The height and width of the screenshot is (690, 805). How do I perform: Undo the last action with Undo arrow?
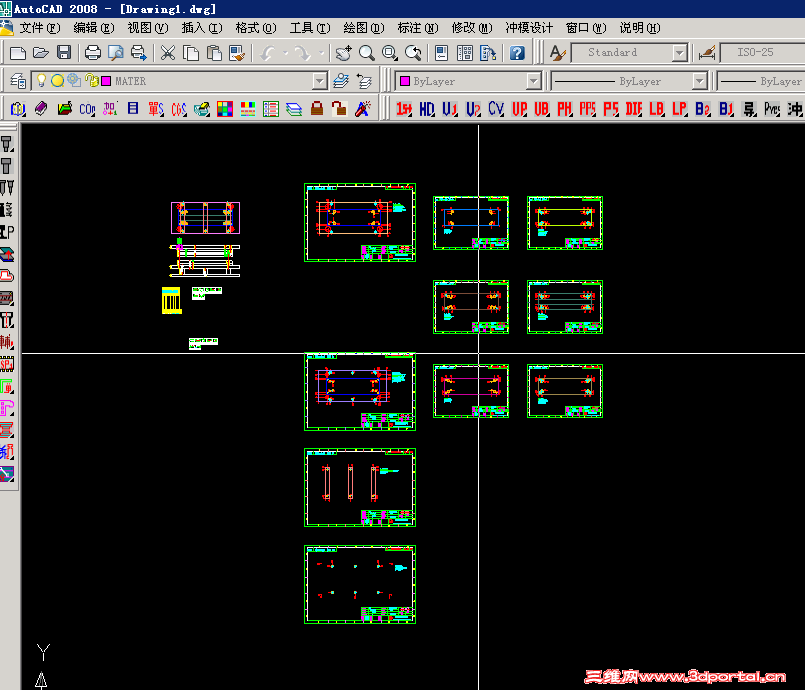click(267, 53)
